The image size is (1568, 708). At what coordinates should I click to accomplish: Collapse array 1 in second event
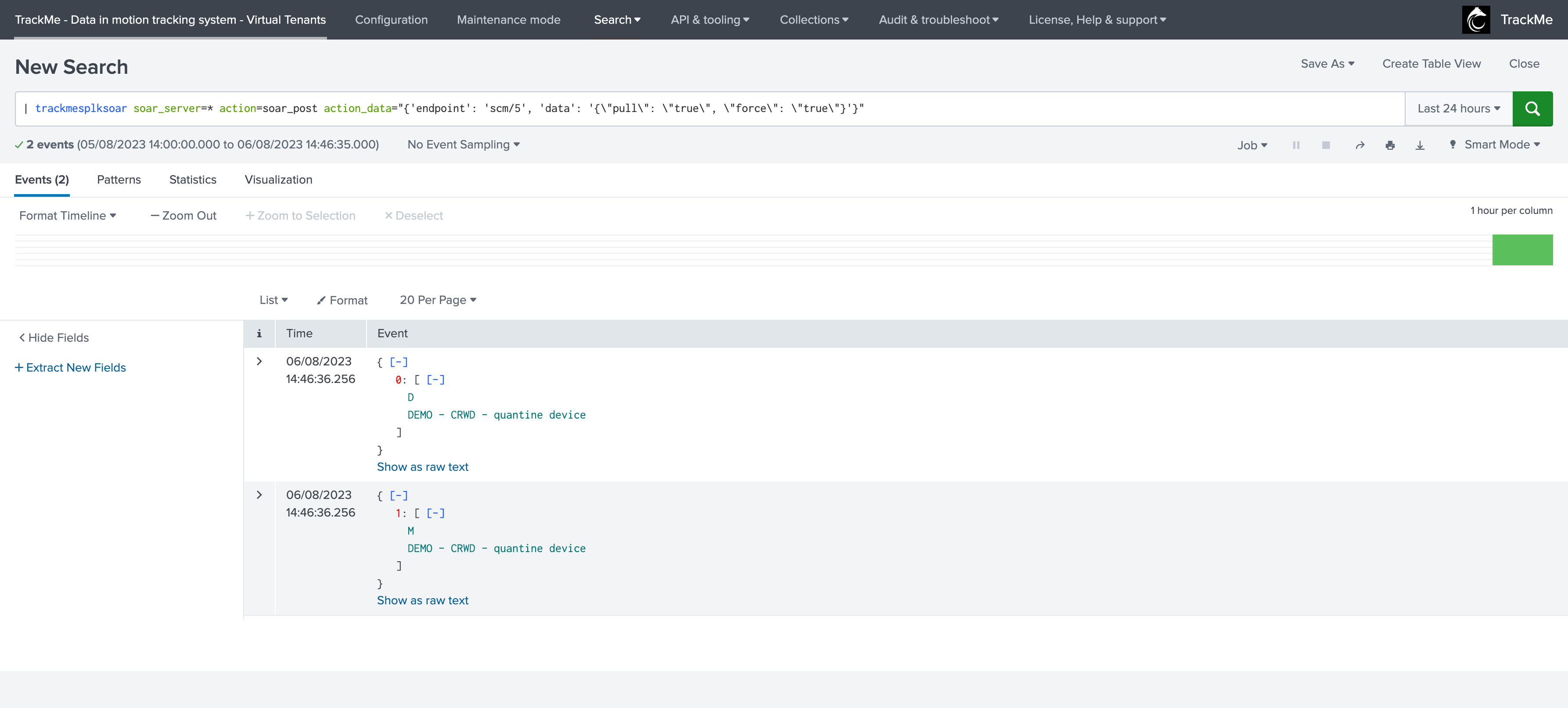435,513
